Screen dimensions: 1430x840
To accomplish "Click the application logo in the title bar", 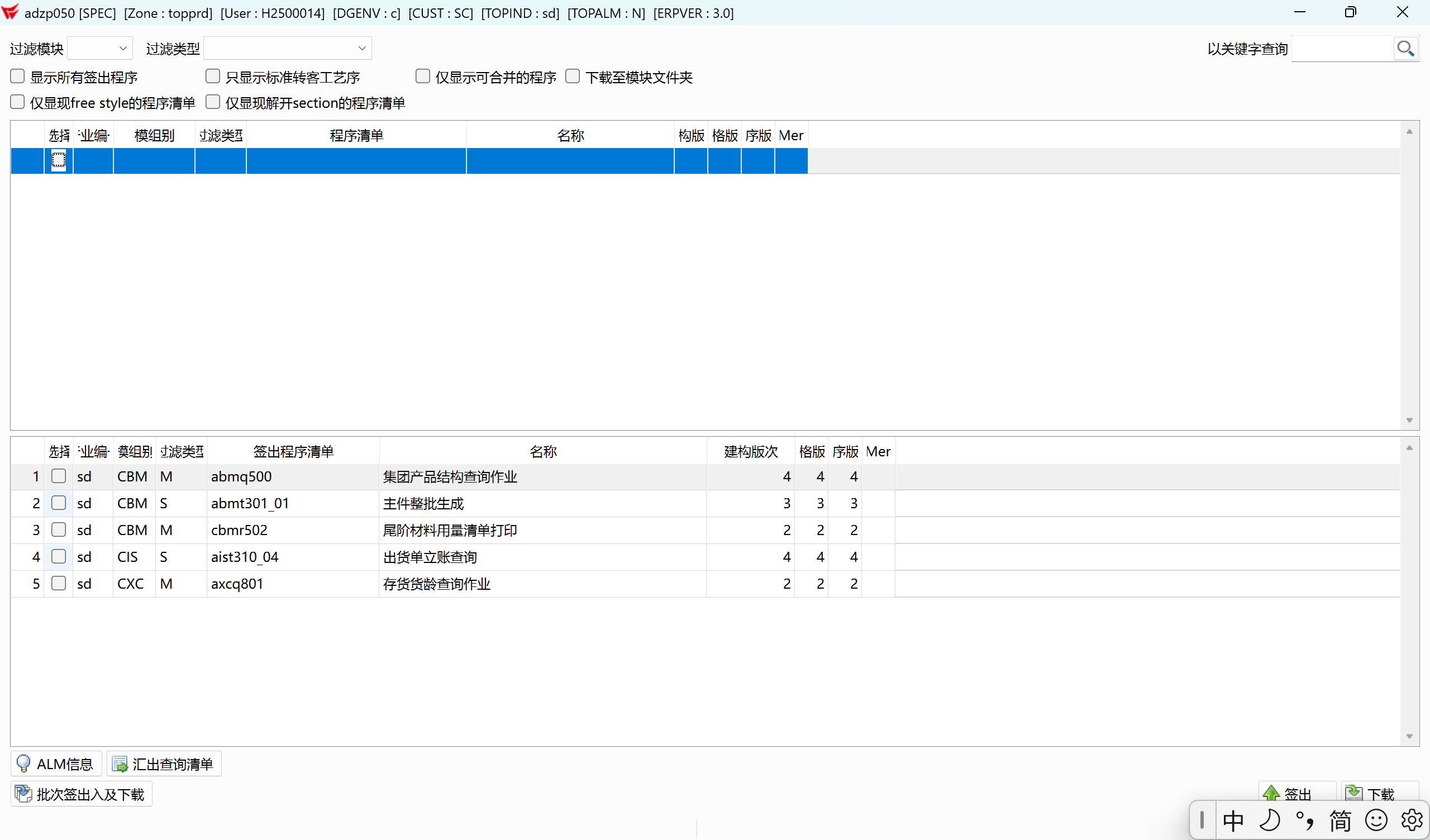I will [x=10, y=12].
